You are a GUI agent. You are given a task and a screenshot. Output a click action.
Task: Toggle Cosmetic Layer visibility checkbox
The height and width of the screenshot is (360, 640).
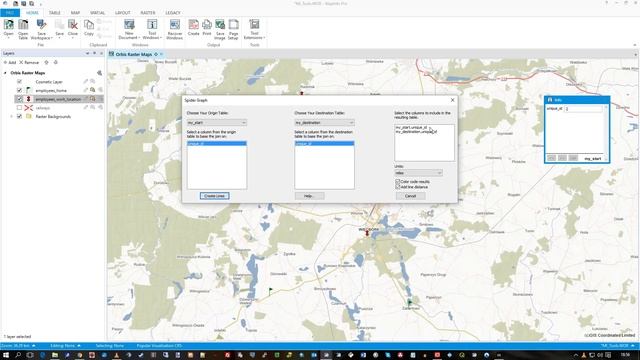(x=19, y=82)
